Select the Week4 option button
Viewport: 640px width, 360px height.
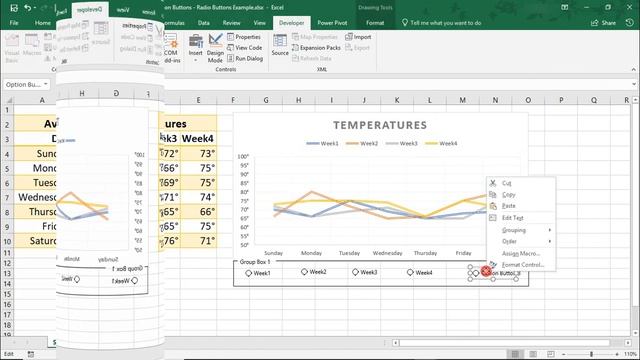pos(420,272)
